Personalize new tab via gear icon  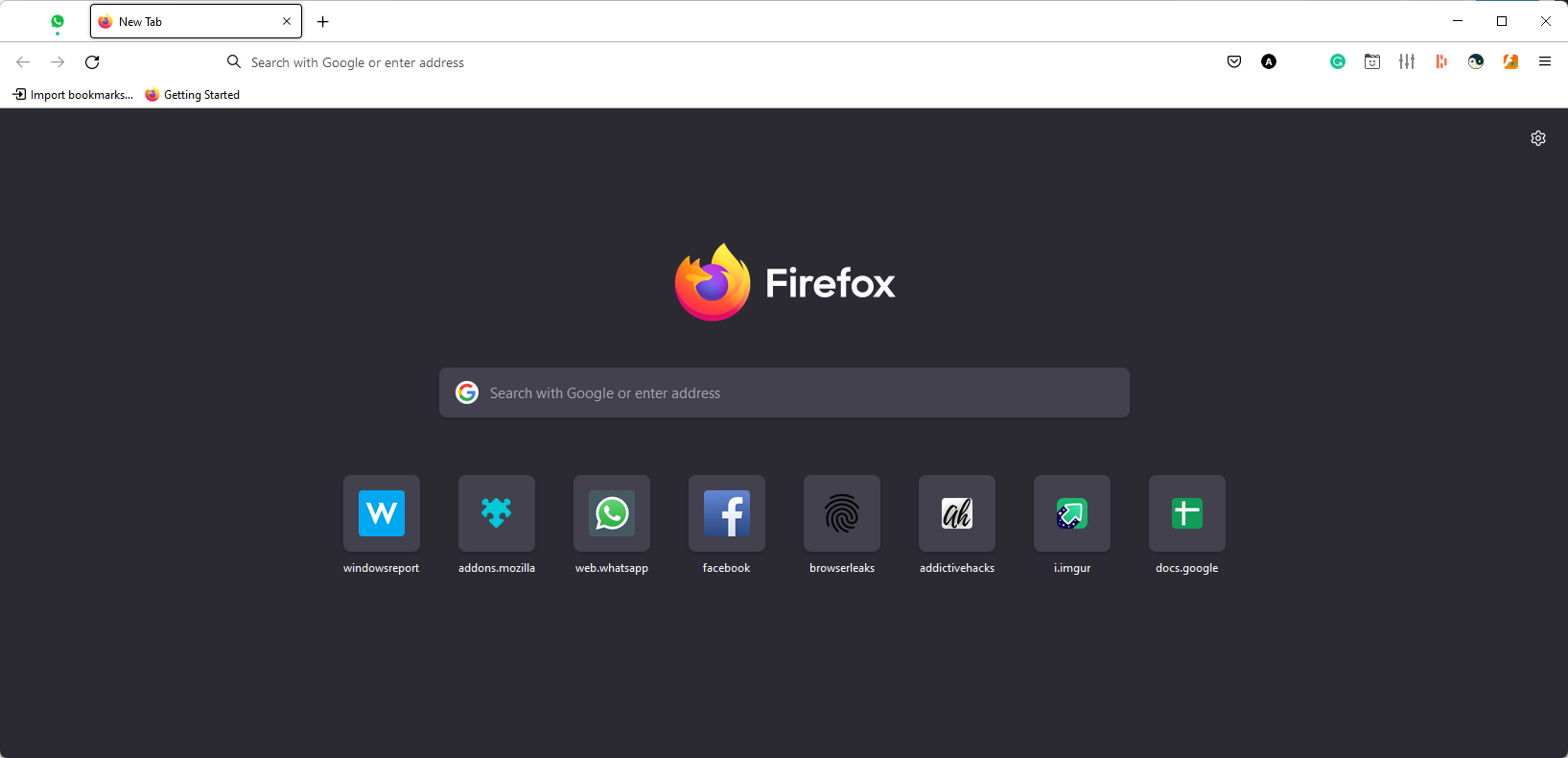[1538, 138]
